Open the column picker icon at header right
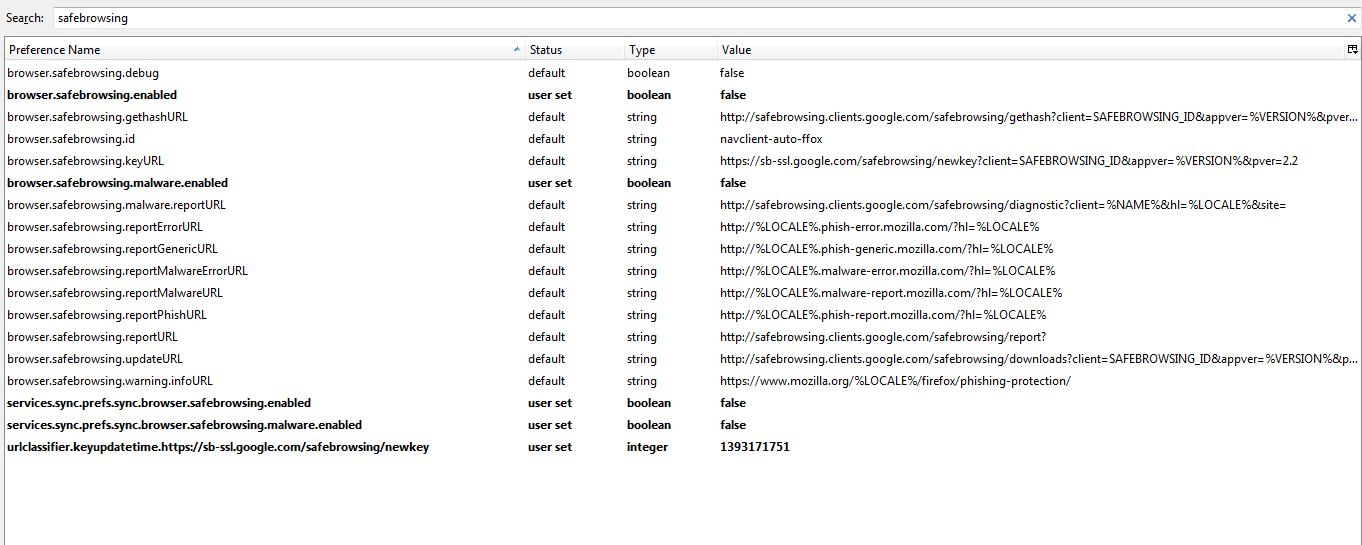Viewport: 1362px width, 545px height. (1352, 49)
